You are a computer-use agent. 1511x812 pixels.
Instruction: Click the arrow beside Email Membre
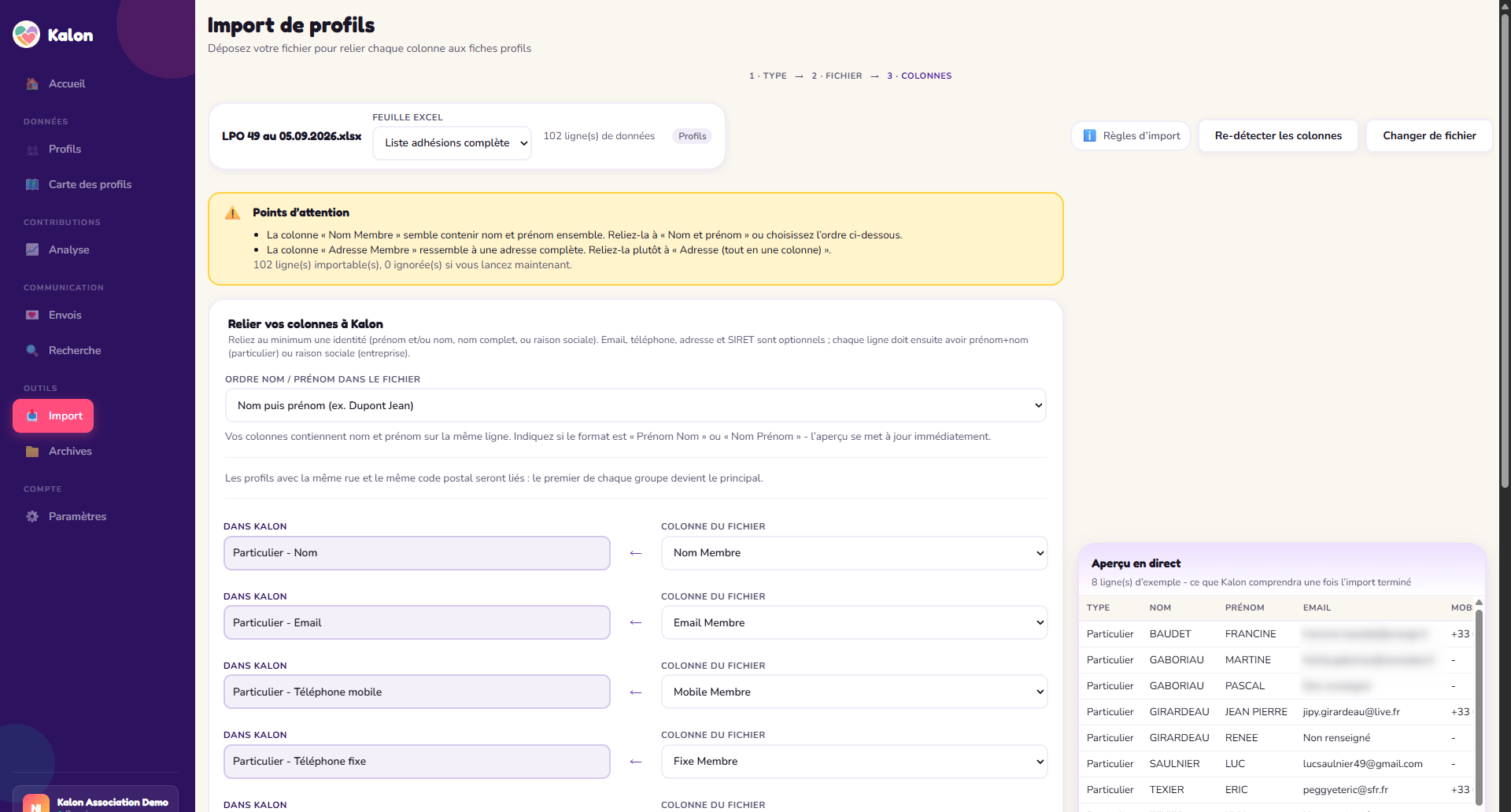636,623
